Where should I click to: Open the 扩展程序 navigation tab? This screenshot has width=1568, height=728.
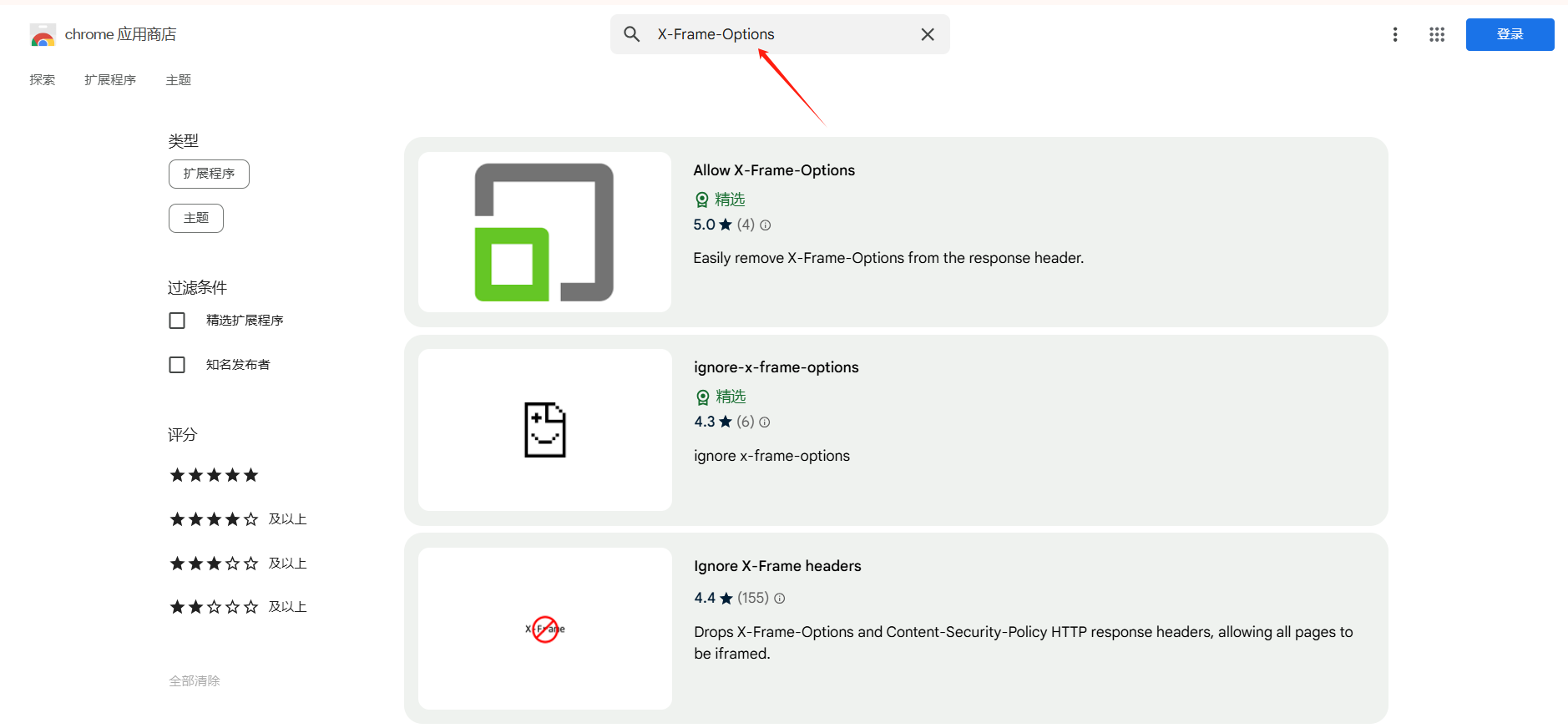point(110,79)
